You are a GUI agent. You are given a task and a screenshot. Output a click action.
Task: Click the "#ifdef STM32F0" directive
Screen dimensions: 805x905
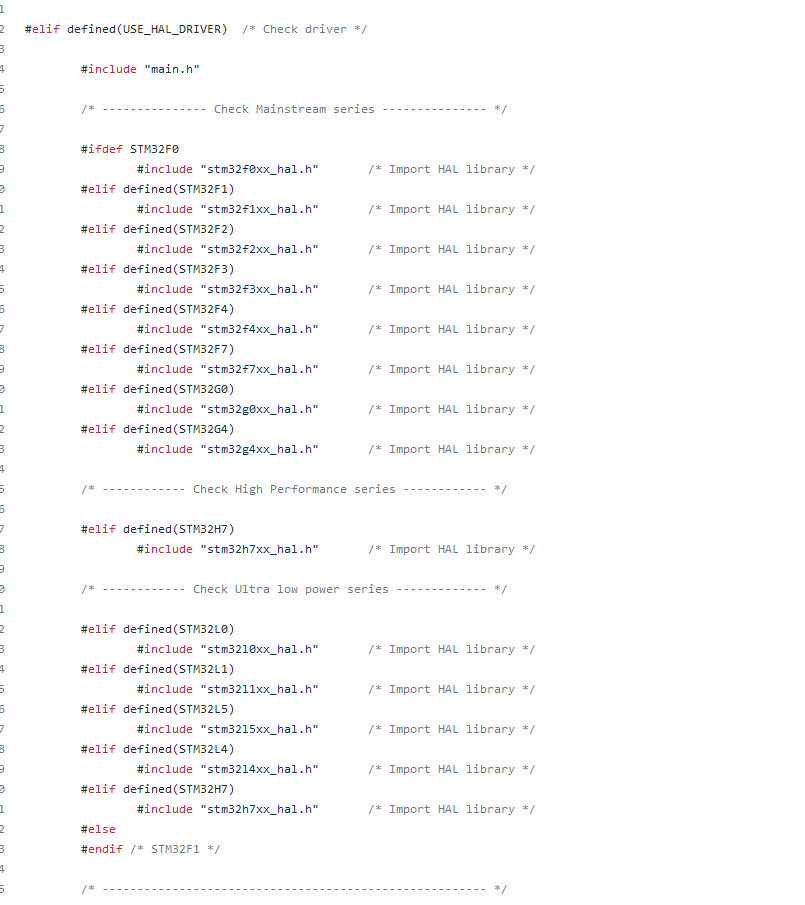coord(130,149)
